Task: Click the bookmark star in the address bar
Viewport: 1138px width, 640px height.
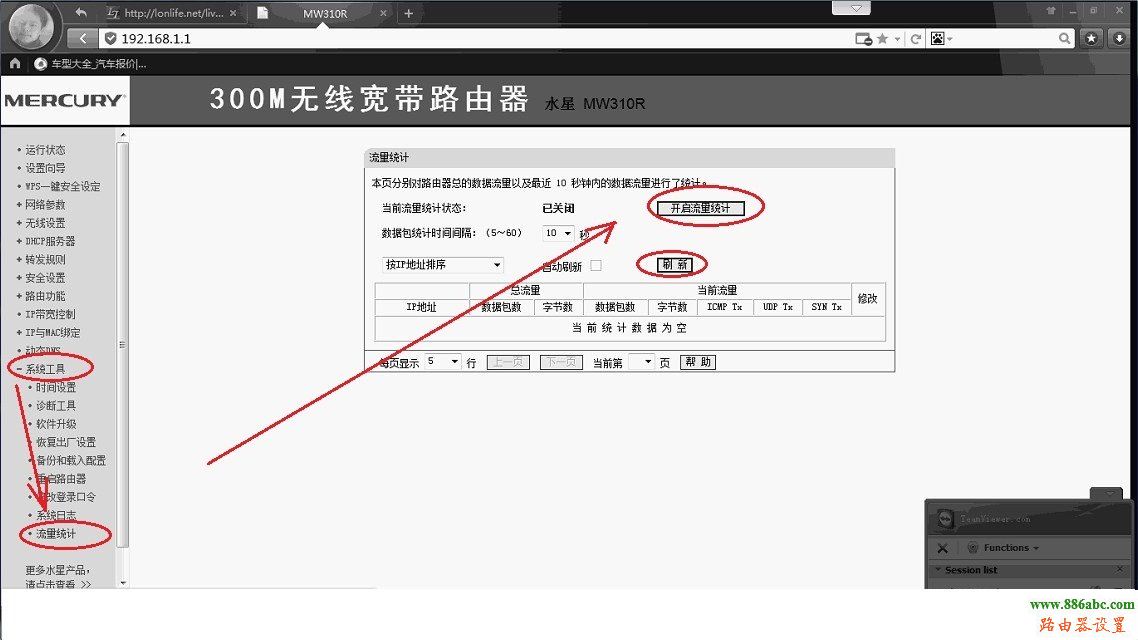Action: click(882, 38)
